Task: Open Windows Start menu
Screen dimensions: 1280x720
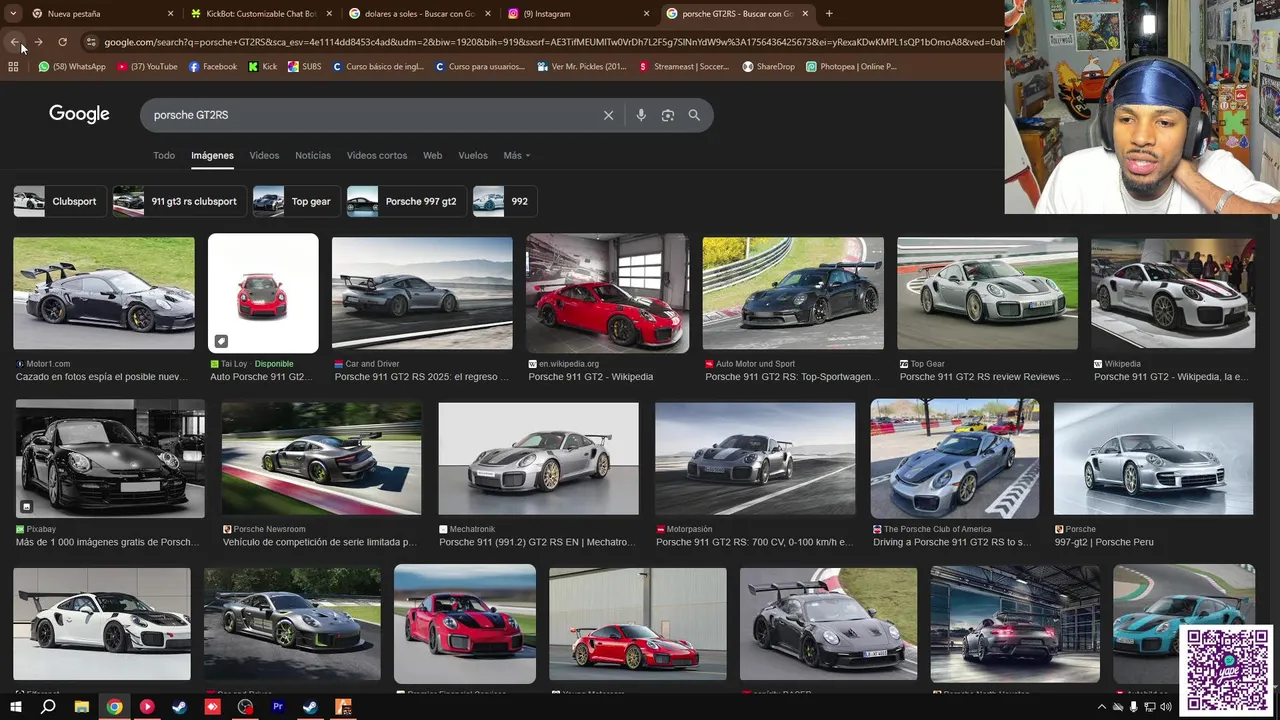Action: click(15, 707)
